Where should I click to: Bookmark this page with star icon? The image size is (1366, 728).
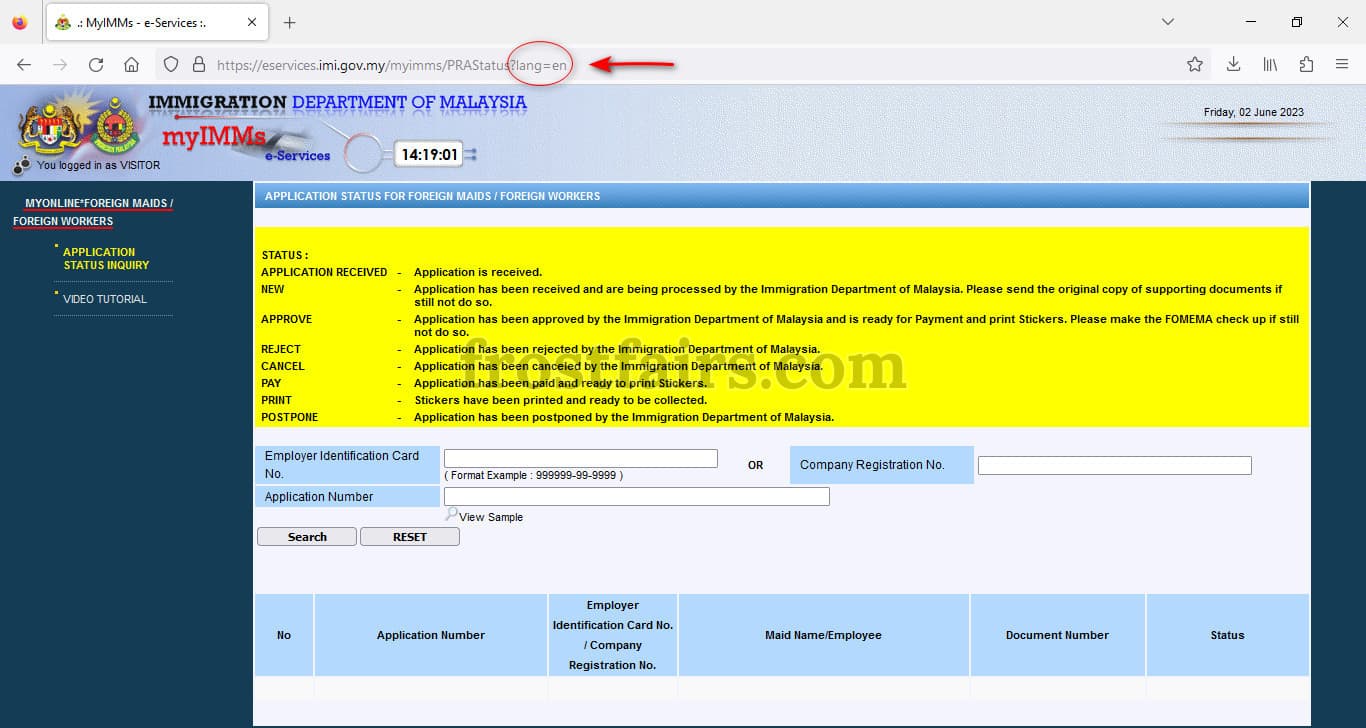point(1194,64)
